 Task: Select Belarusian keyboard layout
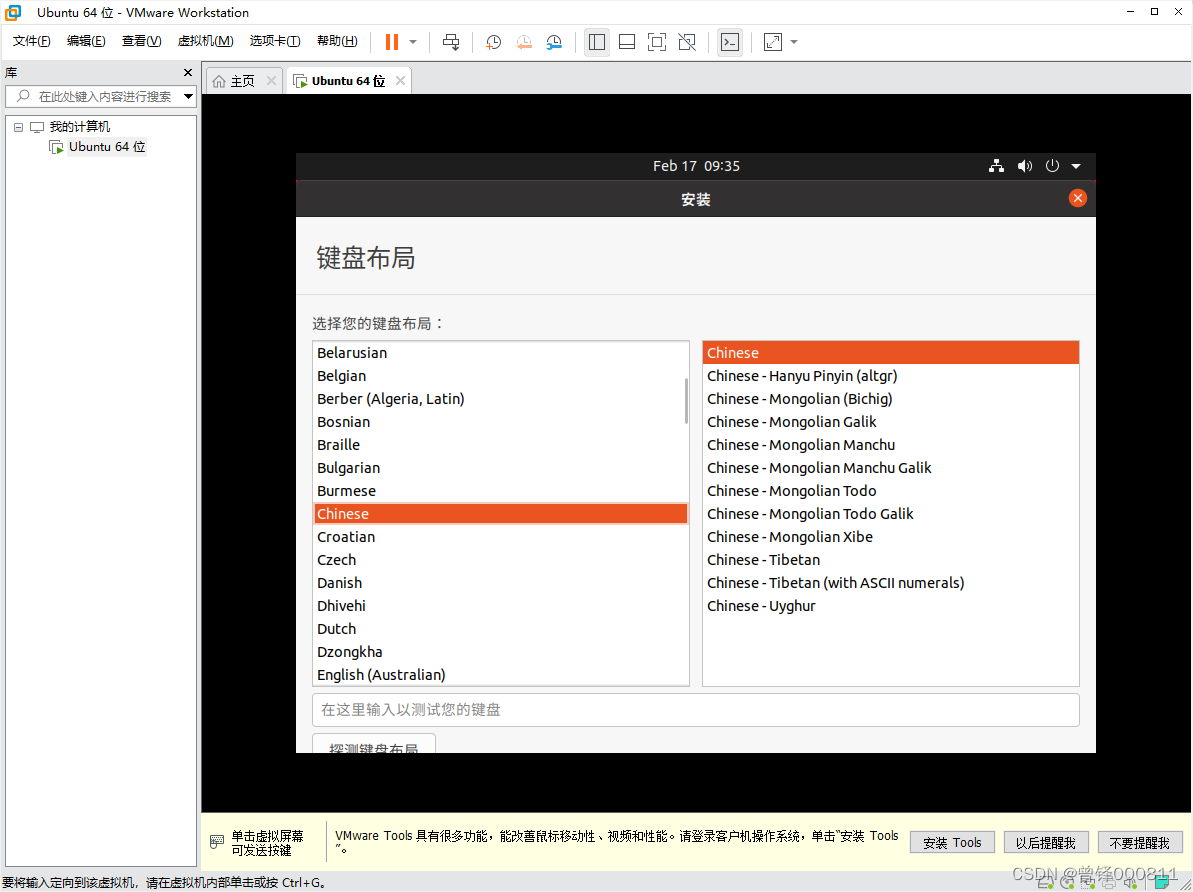coord(500,352)
